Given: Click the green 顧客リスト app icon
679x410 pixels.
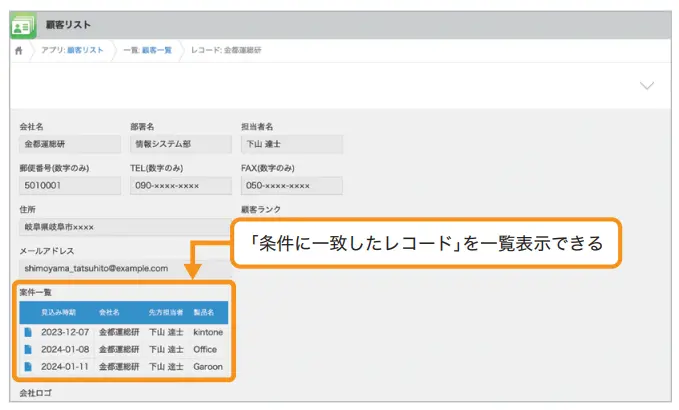Looking at the screenshot, I should pyautogui.click(x=23, y=26).
